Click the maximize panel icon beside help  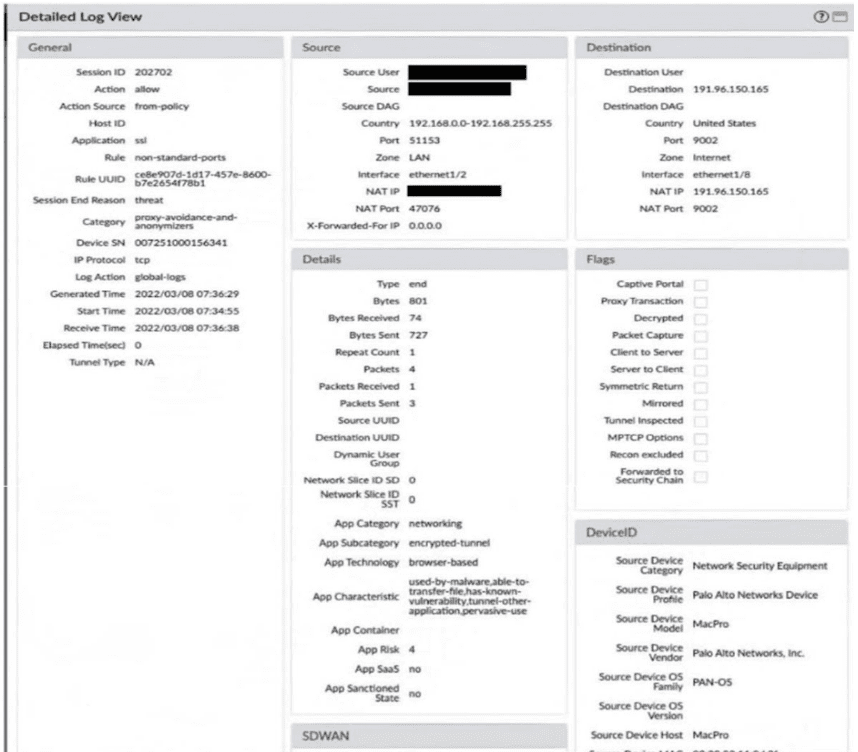[x=836, y=17]
